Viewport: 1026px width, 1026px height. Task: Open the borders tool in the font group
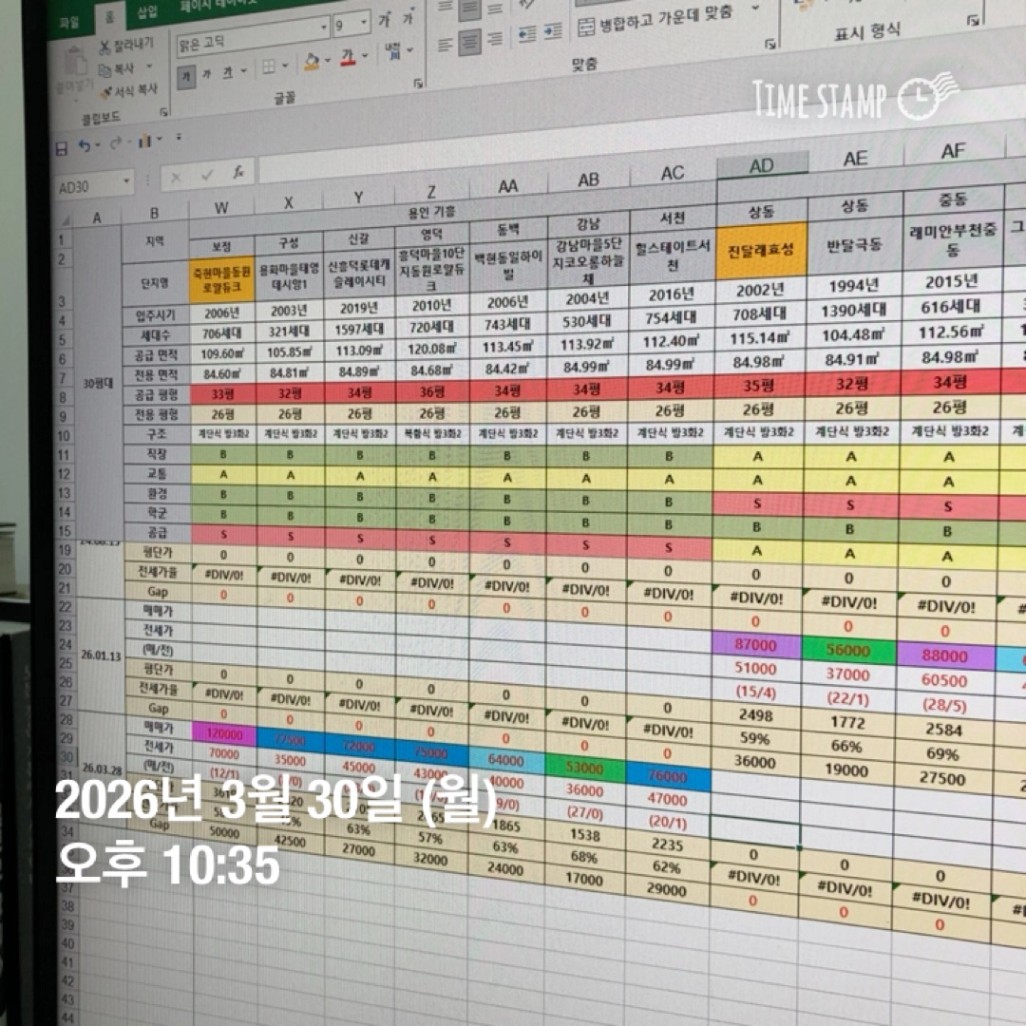tap(269, 67)
